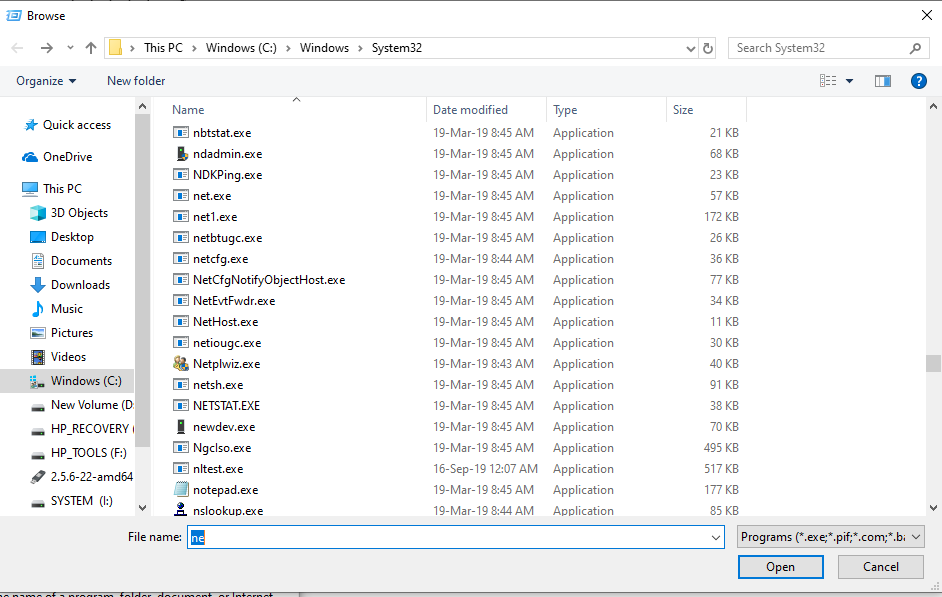Toggle the preview pane icon

[x=883, y=81]
